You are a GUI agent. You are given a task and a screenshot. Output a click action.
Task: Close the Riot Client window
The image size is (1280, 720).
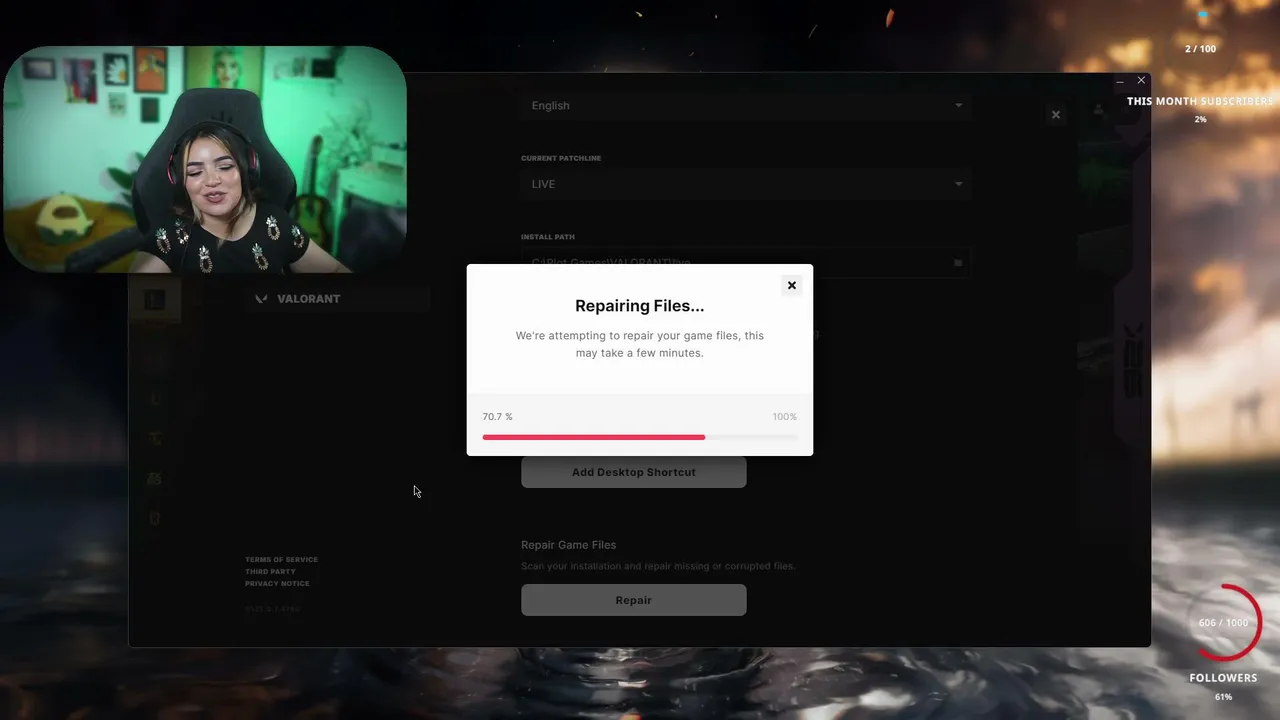(1141, 80)
